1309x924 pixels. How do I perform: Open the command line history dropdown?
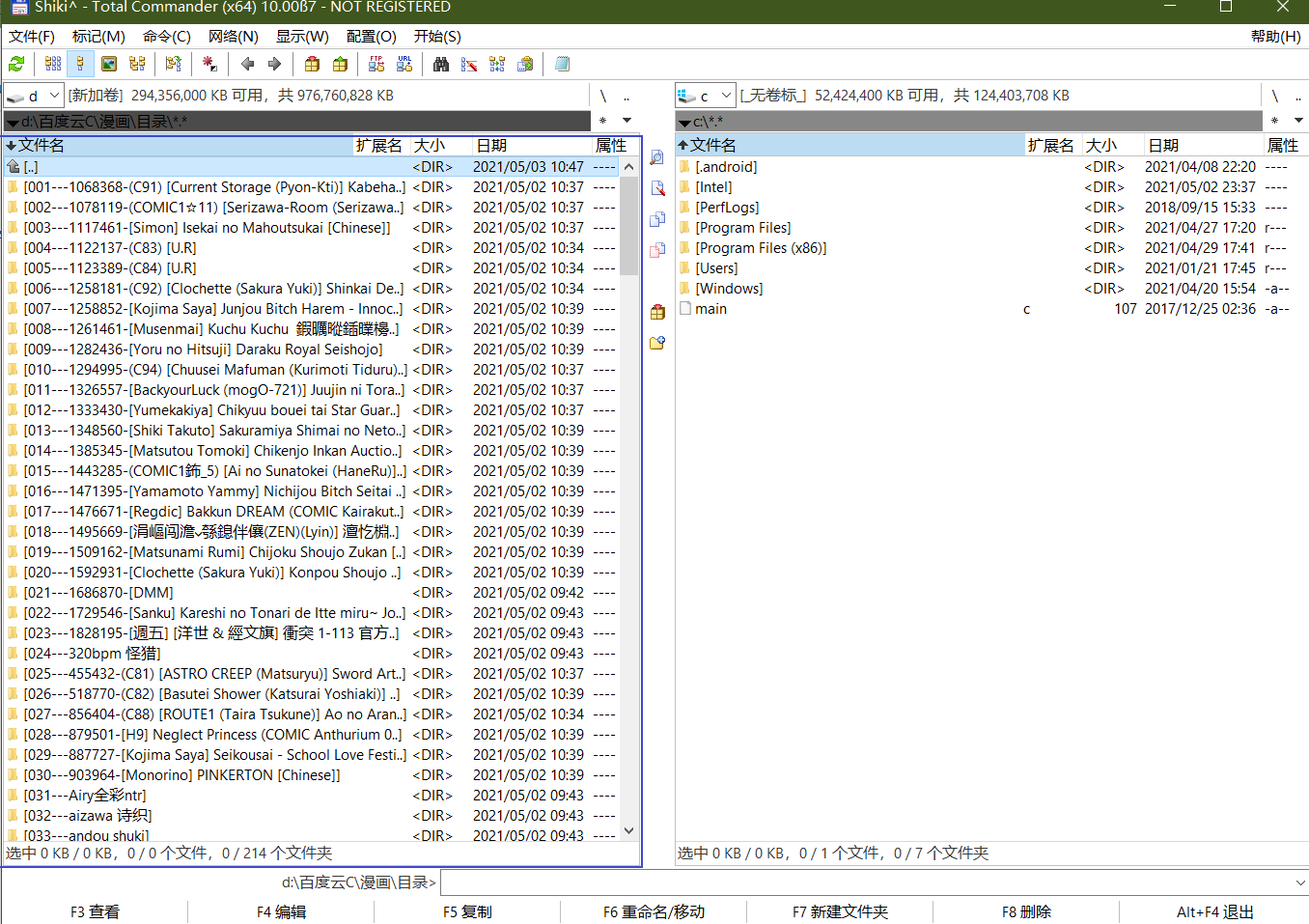[1299, 882]
